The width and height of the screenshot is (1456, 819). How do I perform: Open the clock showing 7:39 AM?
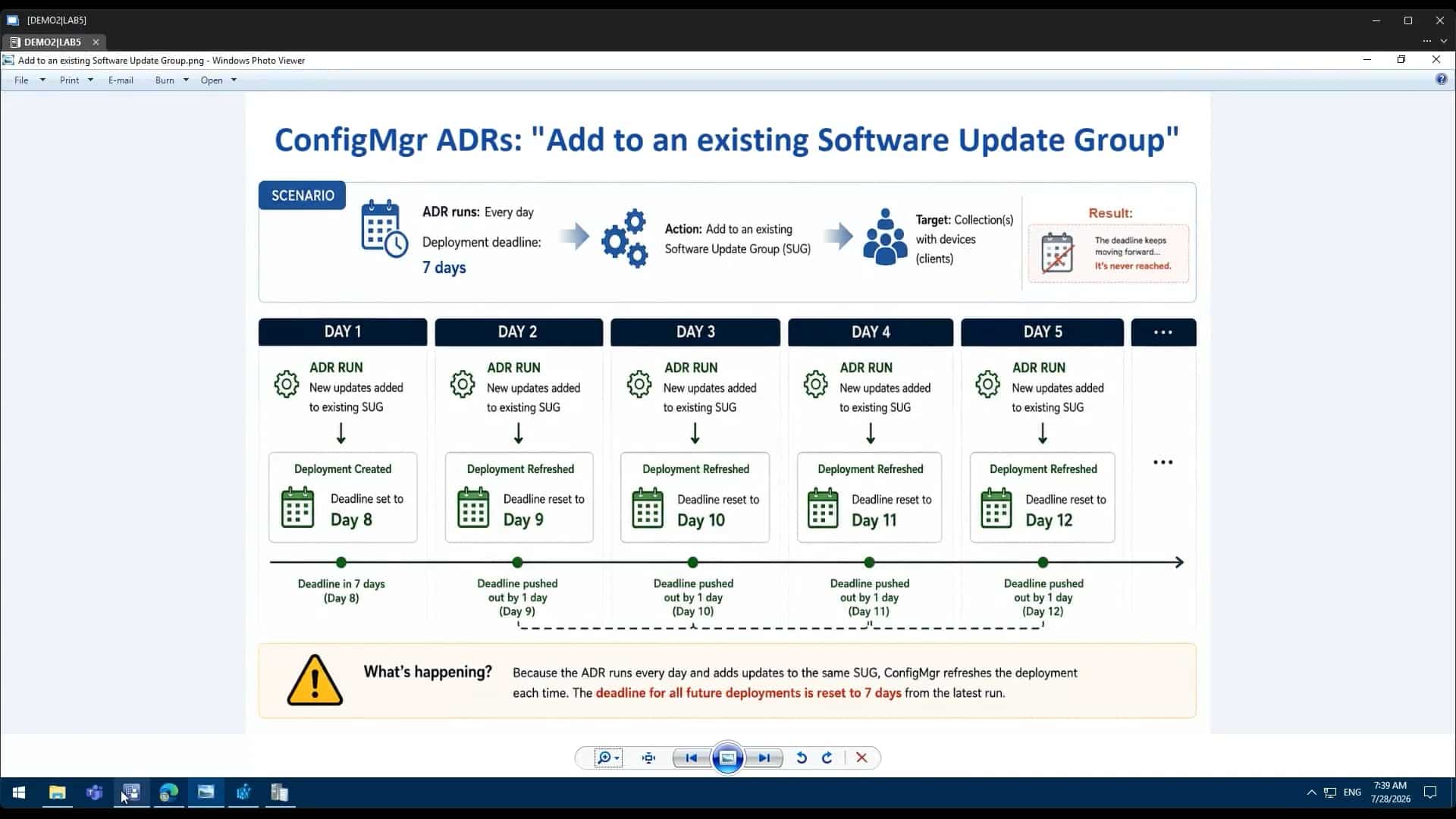tap(1390, 792)
